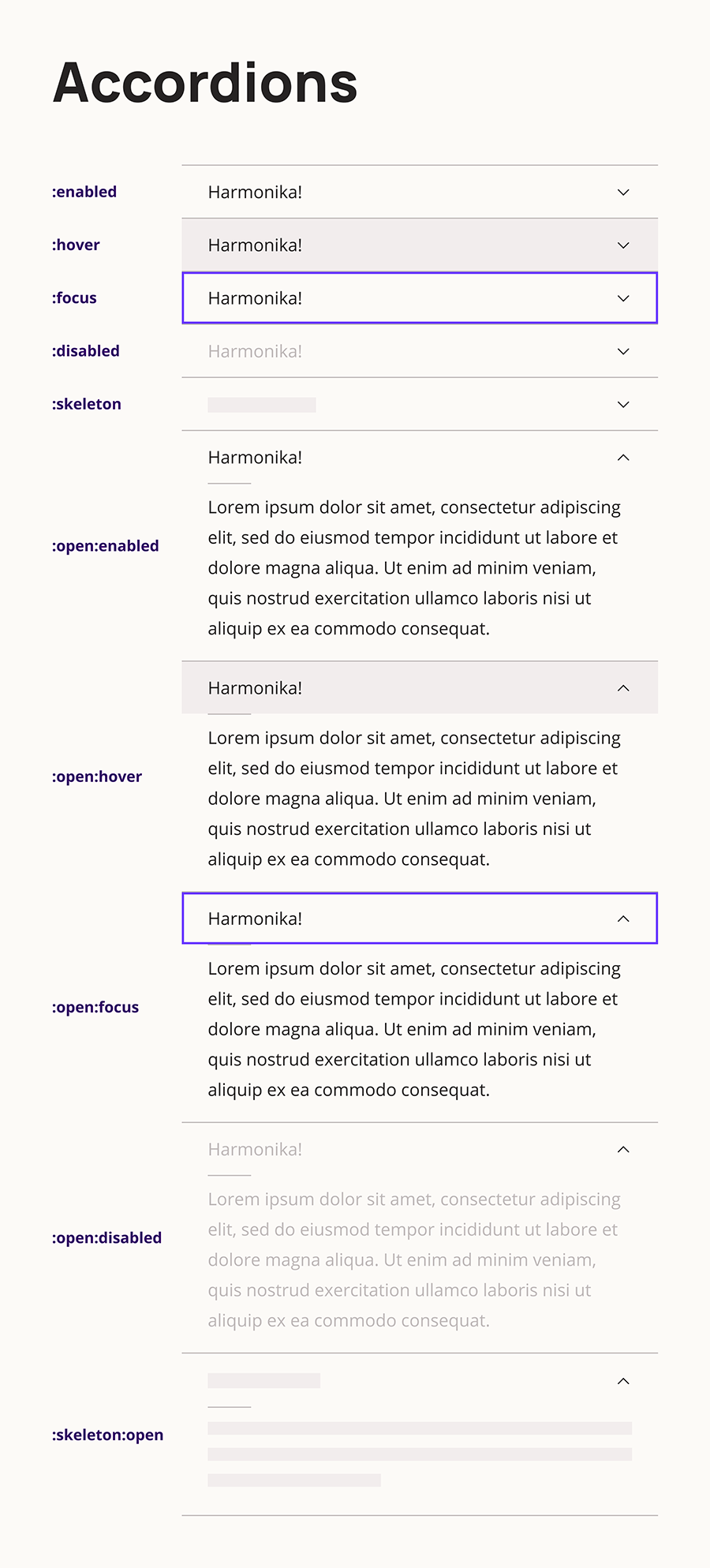The width and height of the screenshot is (710, 1568).
Task: Collapse the :open:focus Harmonika! header
Action: [255, 919]
